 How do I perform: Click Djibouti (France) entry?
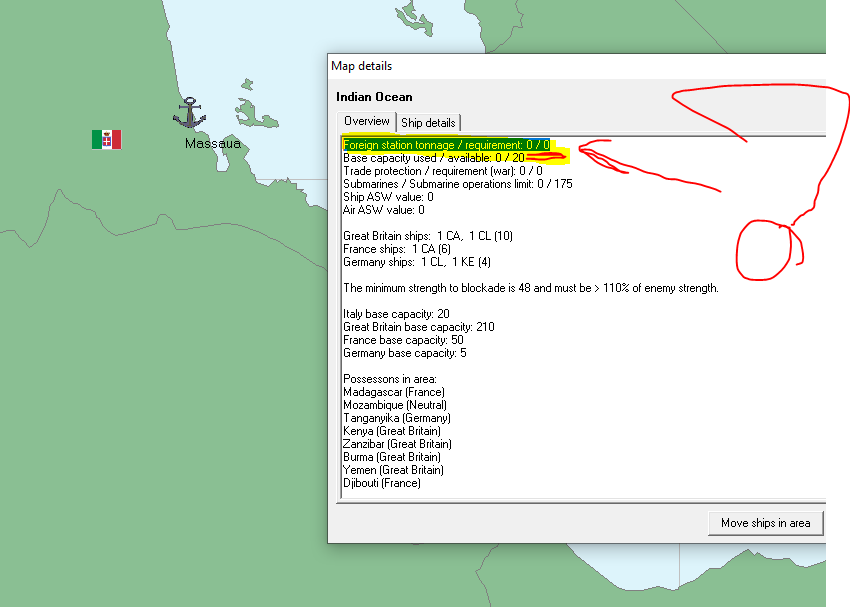382,483
